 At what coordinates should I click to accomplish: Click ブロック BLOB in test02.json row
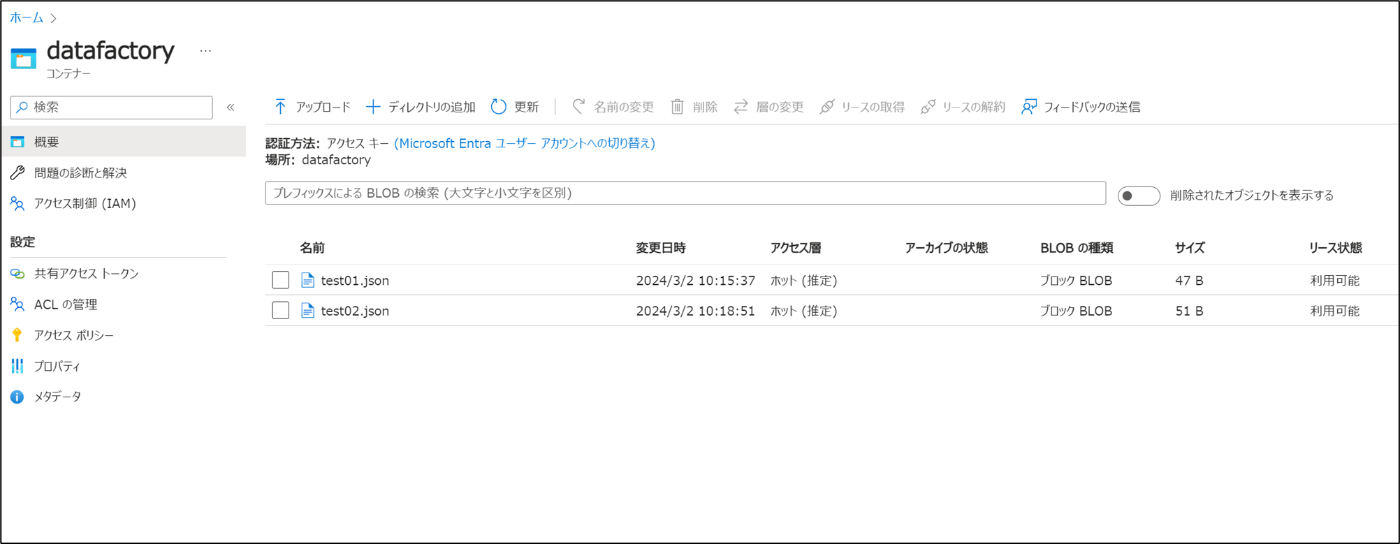(x=1076, y=311)
